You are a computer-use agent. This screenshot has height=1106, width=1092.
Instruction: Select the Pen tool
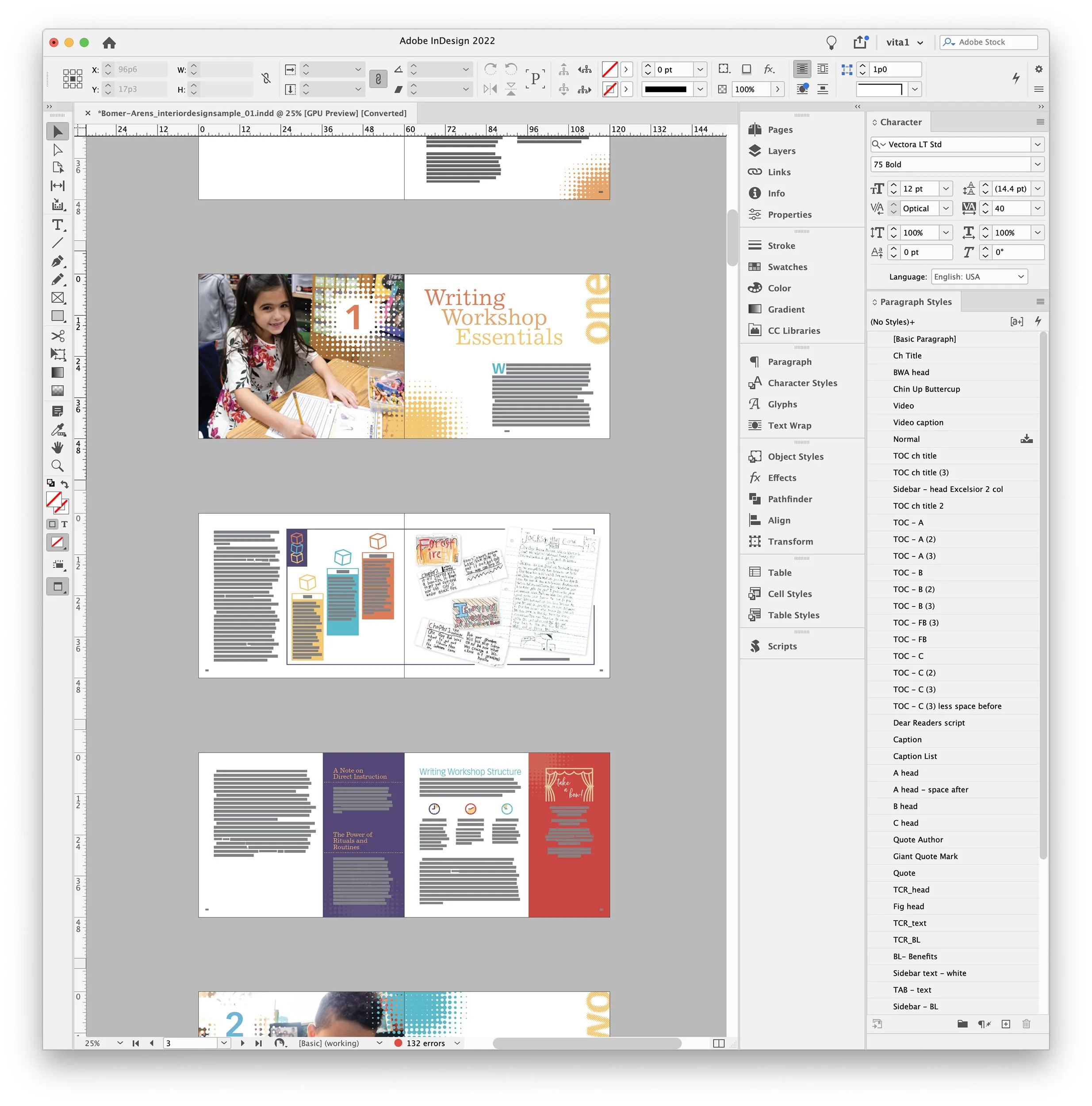[x=57, y=261]
